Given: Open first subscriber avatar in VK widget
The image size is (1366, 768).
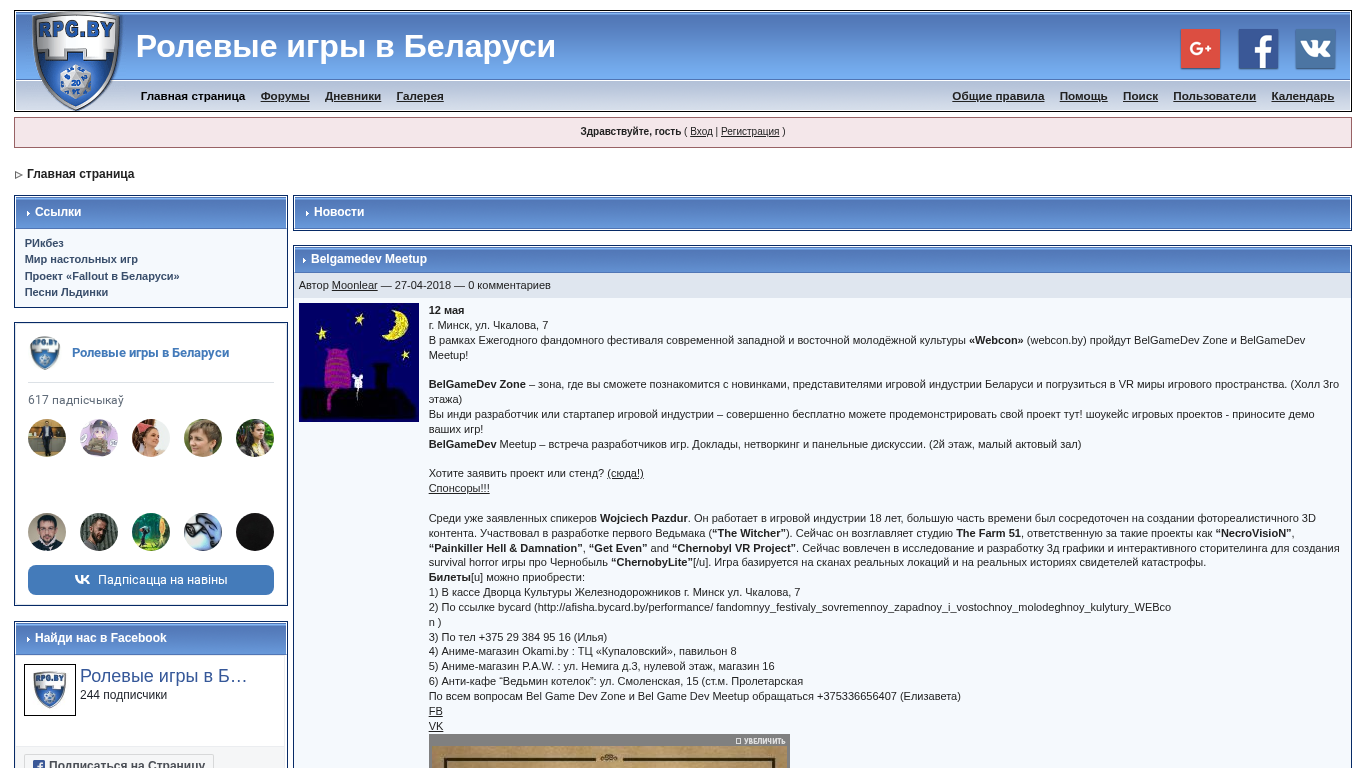Looking at the screenshot, I should point(47,438).
